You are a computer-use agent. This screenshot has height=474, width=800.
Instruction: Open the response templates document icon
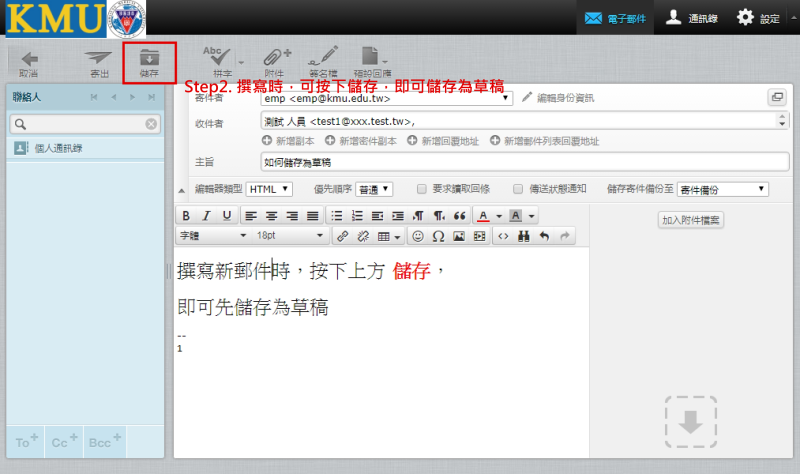369,56
